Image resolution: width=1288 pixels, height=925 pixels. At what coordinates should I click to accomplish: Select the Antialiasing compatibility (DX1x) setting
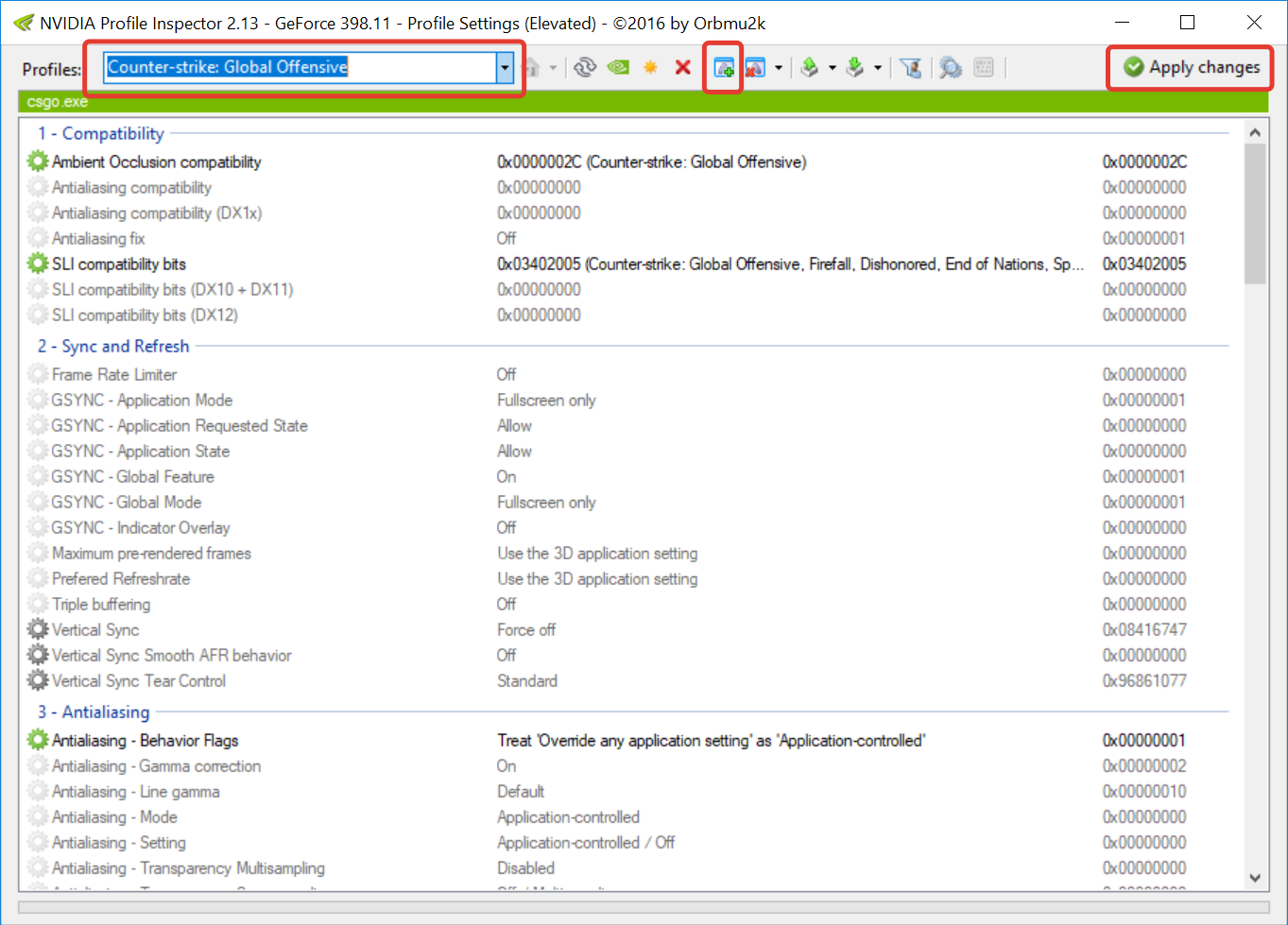coord(157,213)
